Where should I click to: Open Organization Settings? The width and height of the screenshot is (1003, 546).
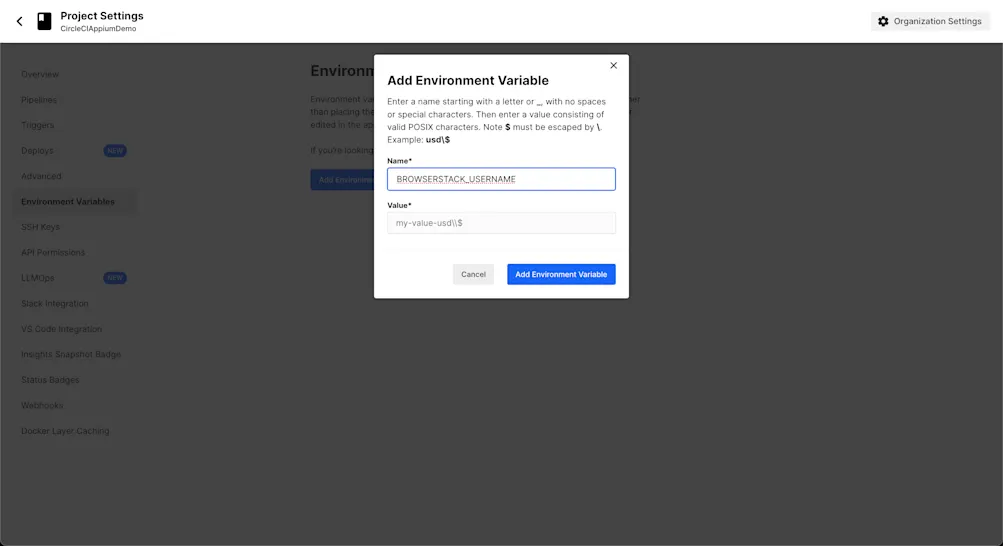[930, 21]
